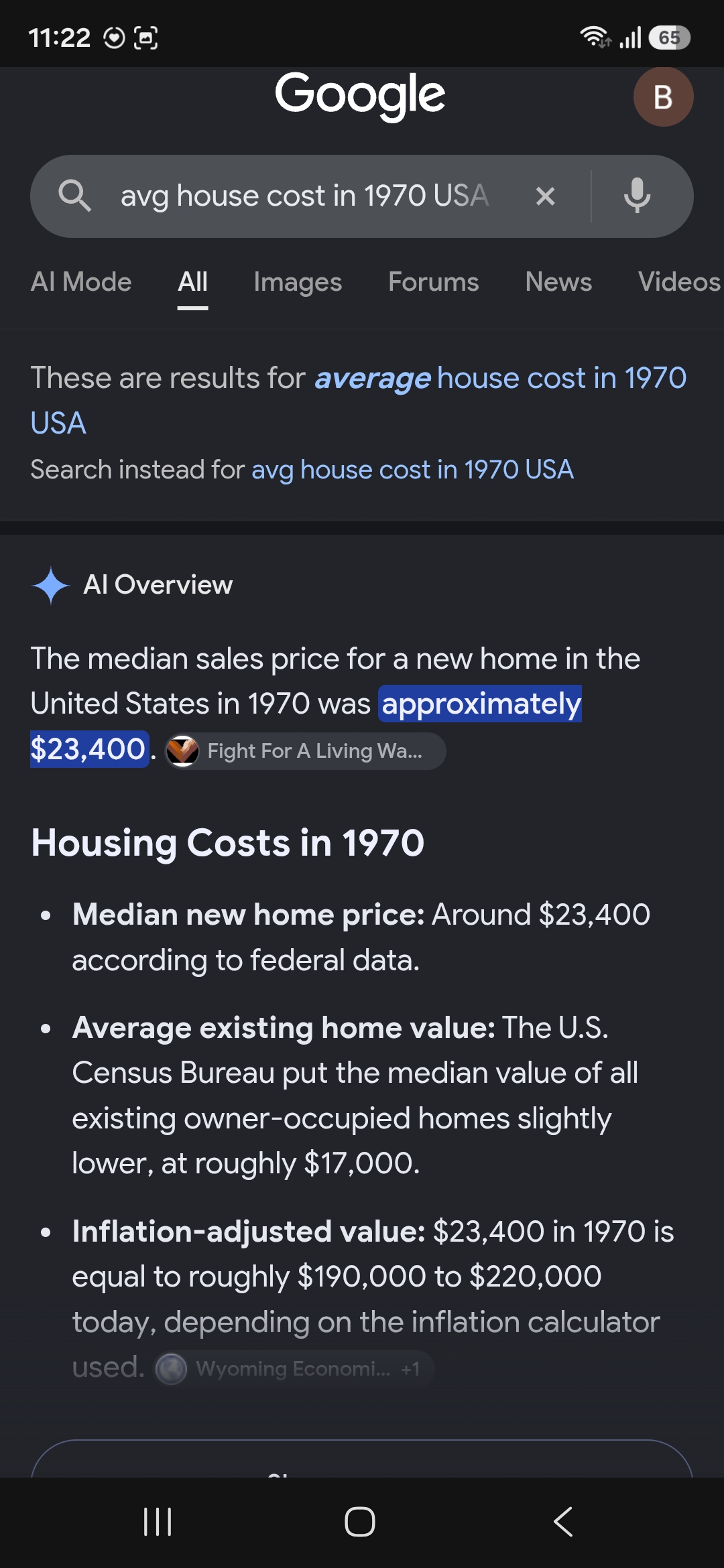Image resolution: width=724 pixels, height=1568 pixels.
Task: Start voice search with microphone icon
Action: click(637, 196)
